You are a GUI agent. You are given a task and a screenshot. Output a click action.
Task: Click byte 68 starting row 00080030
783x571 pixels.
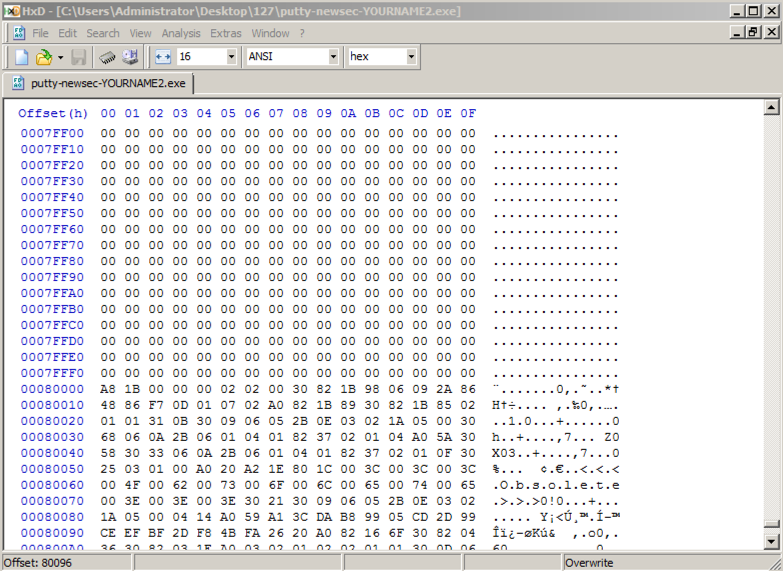point(108,437)
